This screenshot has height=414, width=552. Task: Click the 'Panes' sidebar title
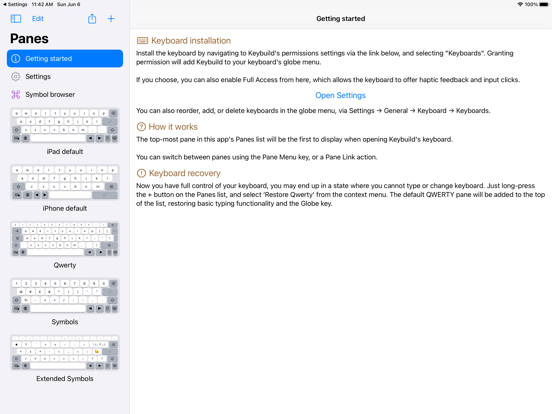tap(29, 38)
